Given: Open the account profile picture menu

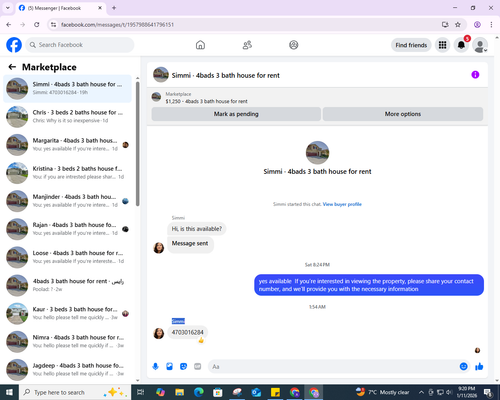Looking at the screenshot, I should tap(480, 45).
